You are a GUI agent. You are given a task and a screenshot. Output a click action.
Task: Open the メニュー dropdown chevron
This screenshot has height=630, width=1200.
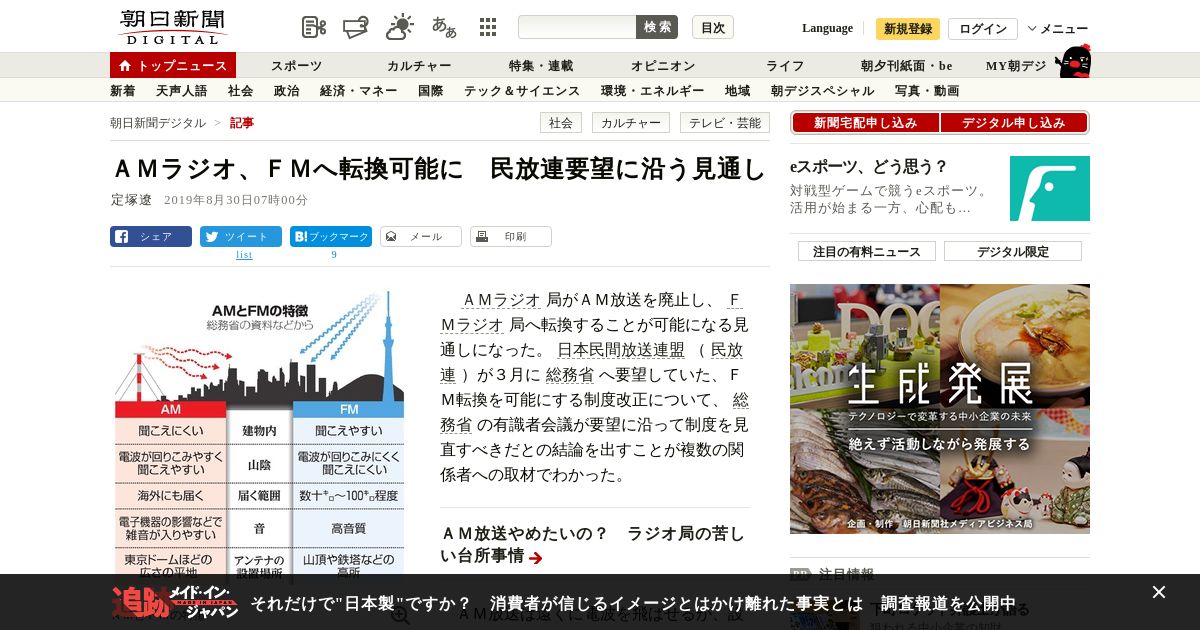(1032, 28)
